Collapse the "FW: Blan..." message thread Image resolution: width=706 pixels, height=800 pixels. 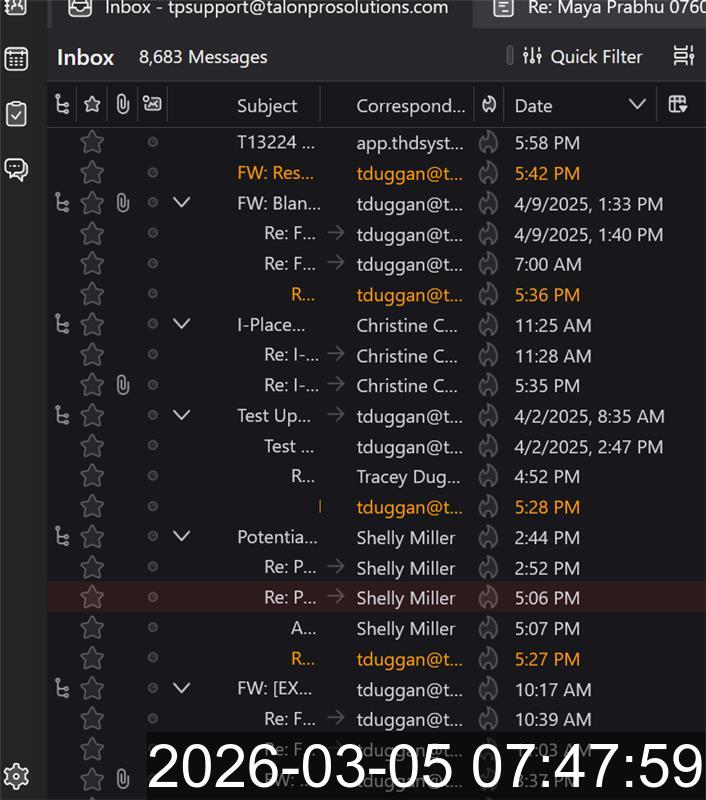(x=181, y=203)
